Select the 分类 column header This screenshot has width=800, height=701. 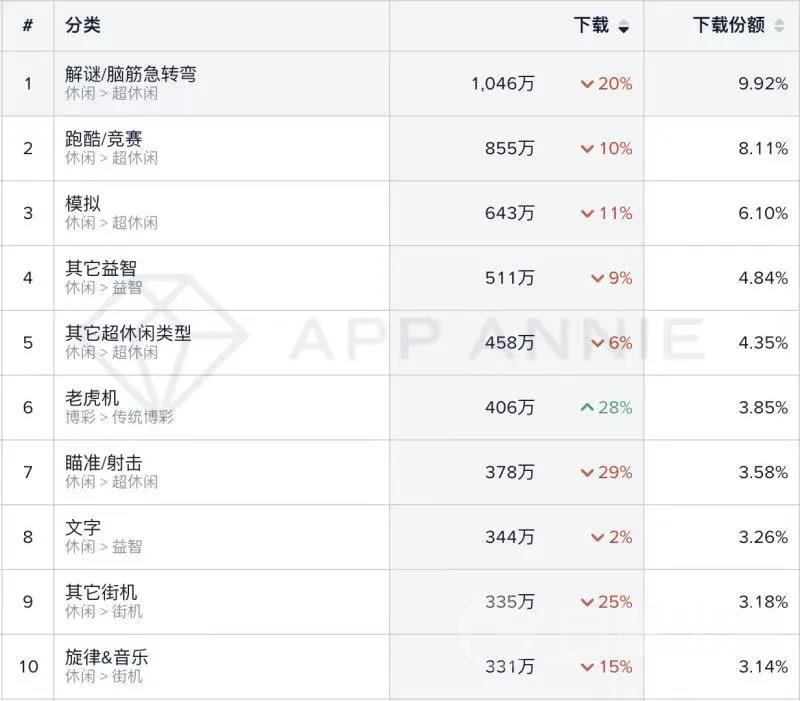coord(81,25)
